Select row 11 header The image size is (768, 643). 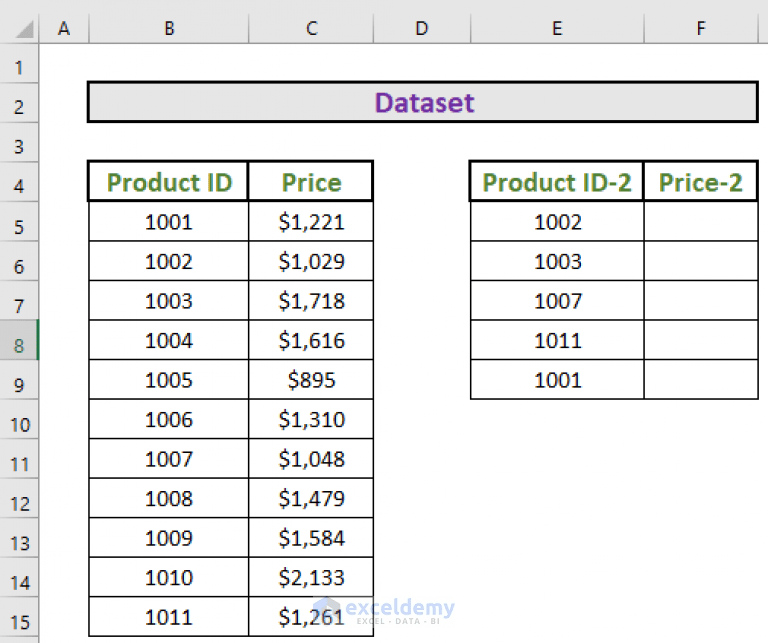(x=19, y=459)
